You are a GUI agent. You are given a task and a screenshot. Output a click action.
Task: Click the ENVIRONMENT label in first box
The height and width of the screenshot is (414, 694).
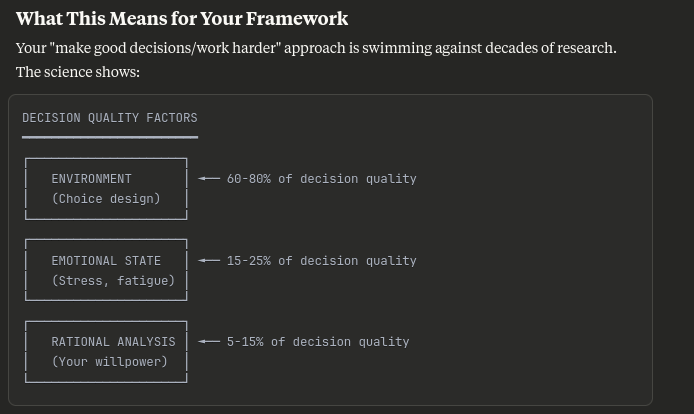tap(92, 178)
